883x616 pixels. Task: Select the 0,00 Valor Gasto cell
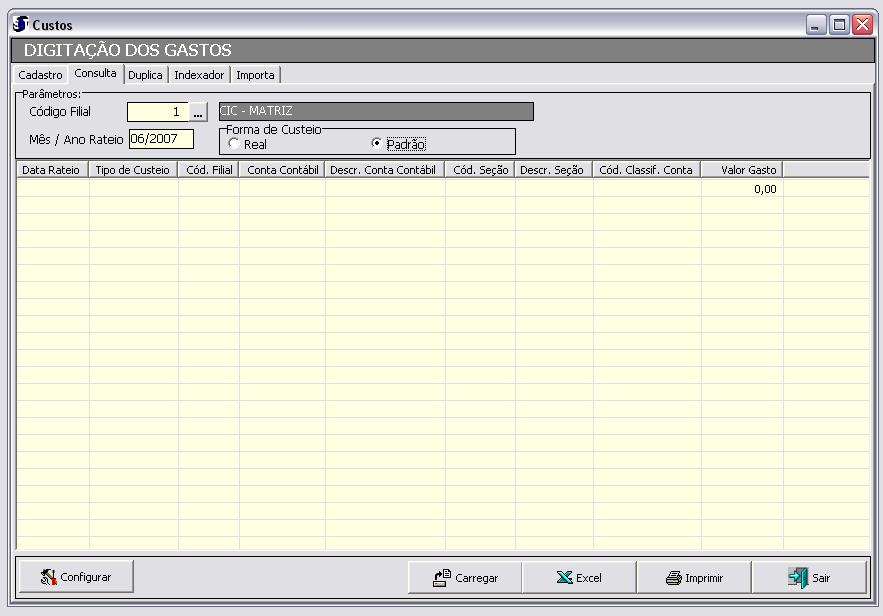(x=741, y=188)
